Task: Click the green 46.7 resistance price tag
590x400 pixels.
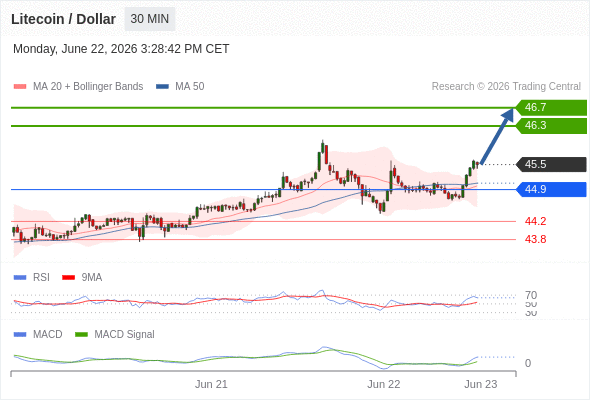Action: tap(551, 108)
